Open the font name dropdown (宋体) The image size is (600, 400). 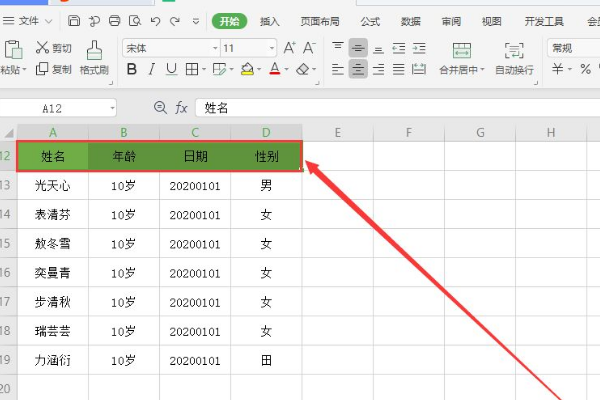pos(170,47)
